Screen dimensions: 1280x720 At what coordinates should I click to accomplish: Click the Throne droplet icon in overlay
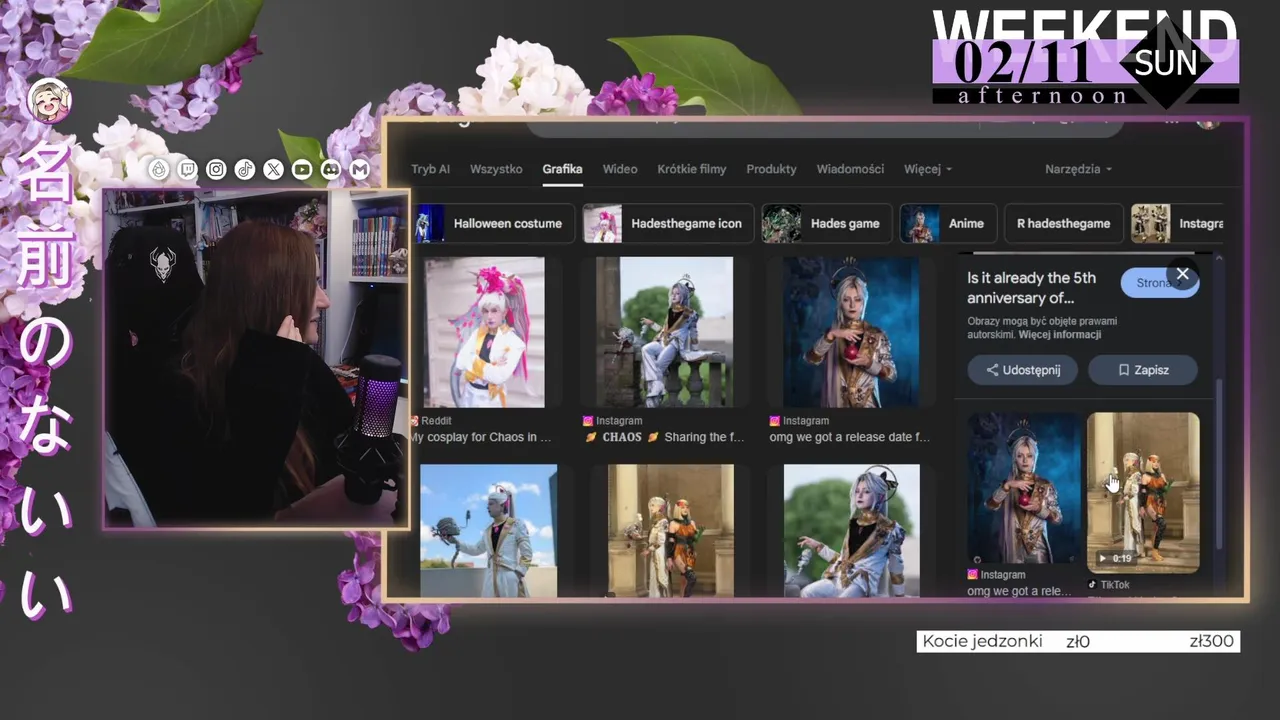[x=158, y=170]
